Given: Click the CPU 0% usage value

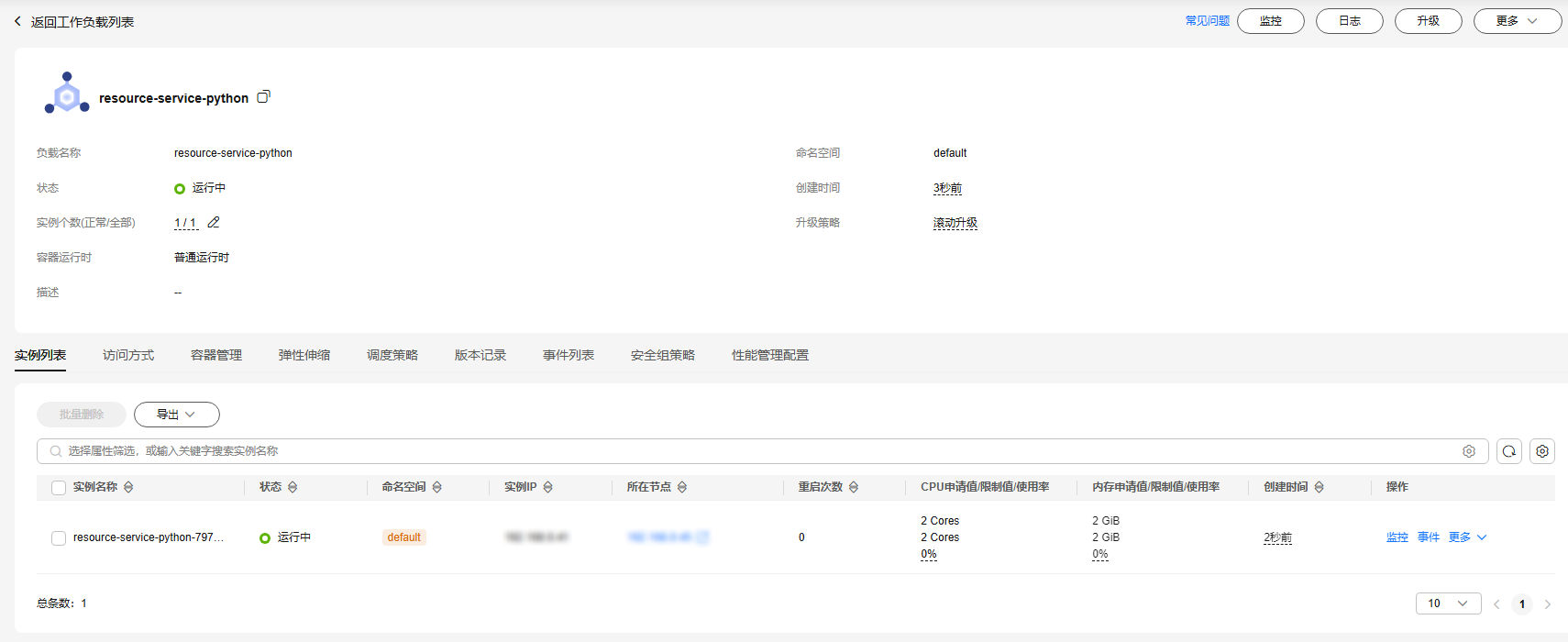Looking at the screenshot, I should tap(929, 554).
